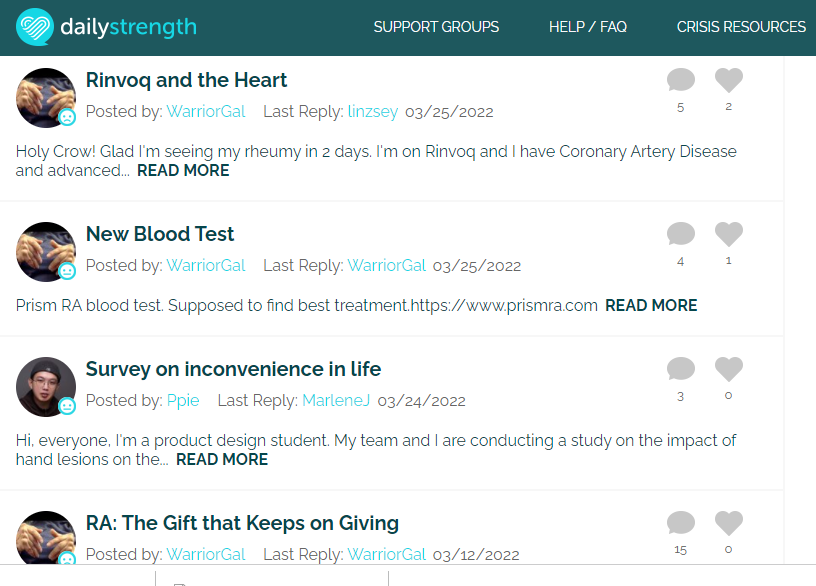
Task: Open Support Groups menu
Action: pyautogui.click(x=436, y=27)
